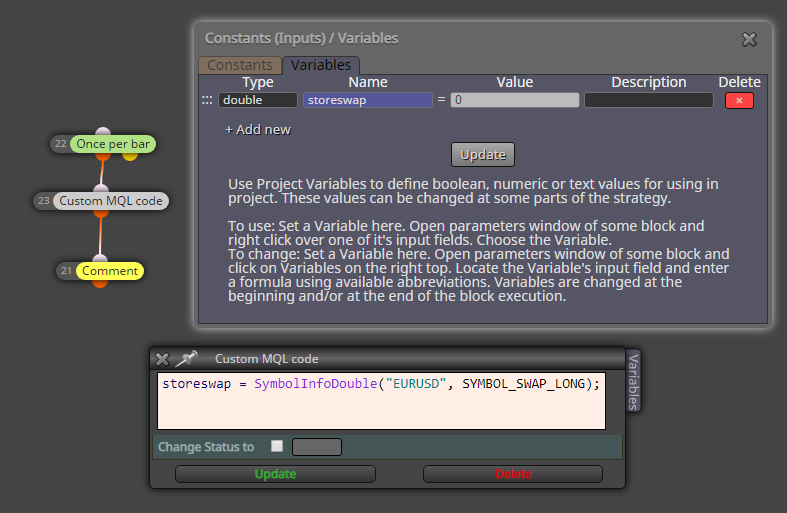Click the Constants (Inputs) / Variables title
Image resolution: width=787 pixels, height=513 pixels.
301,38
